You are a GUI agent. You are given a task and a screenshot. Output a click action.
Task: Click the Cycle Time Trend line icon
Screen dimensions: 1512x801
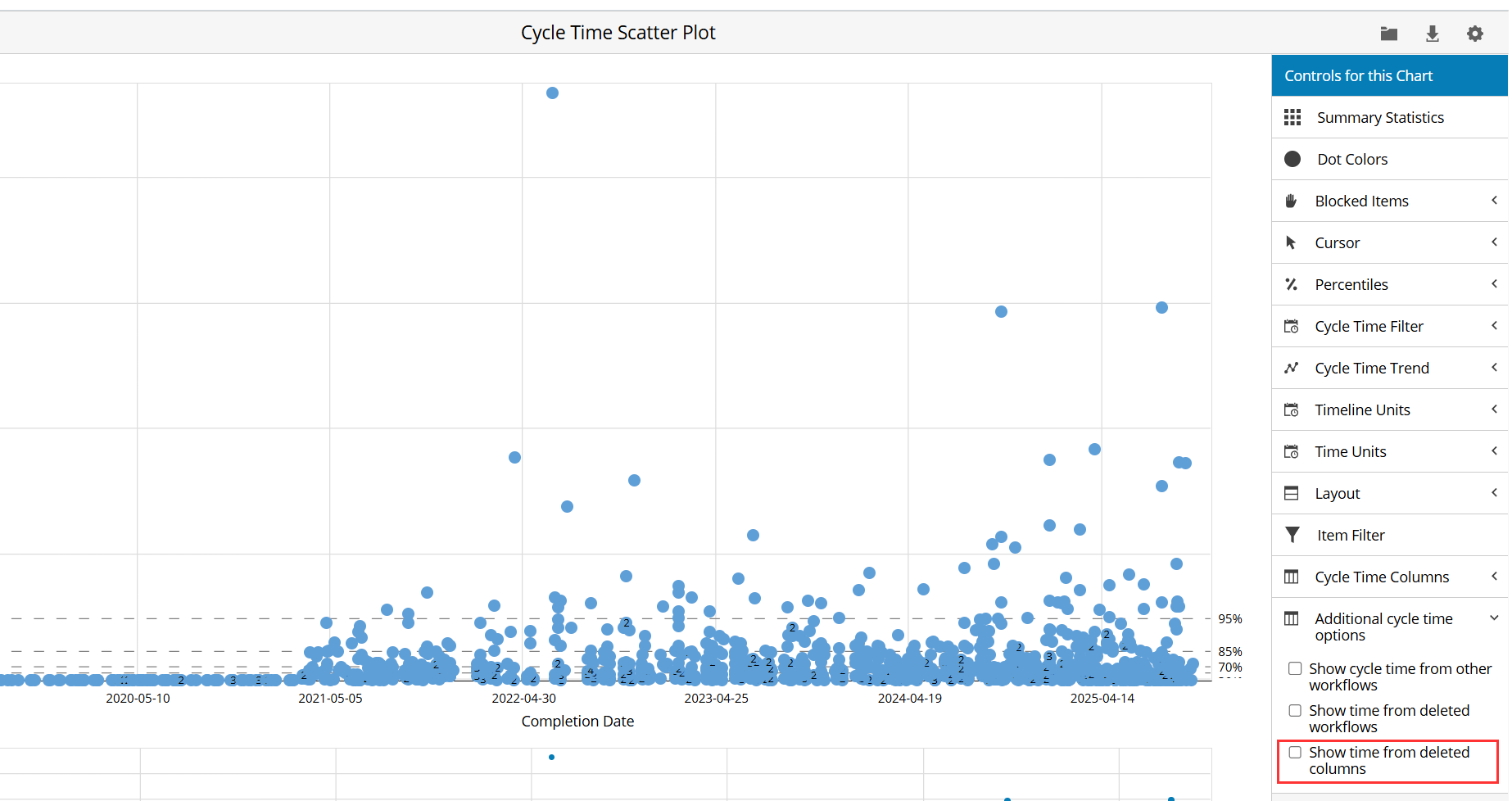1292,369
